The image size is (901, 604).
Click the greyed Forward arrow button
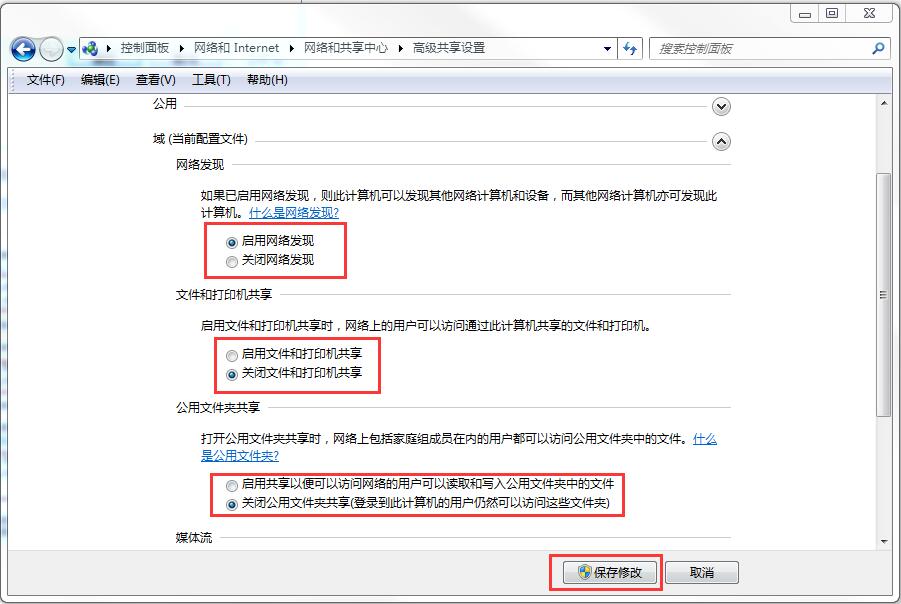51,49
